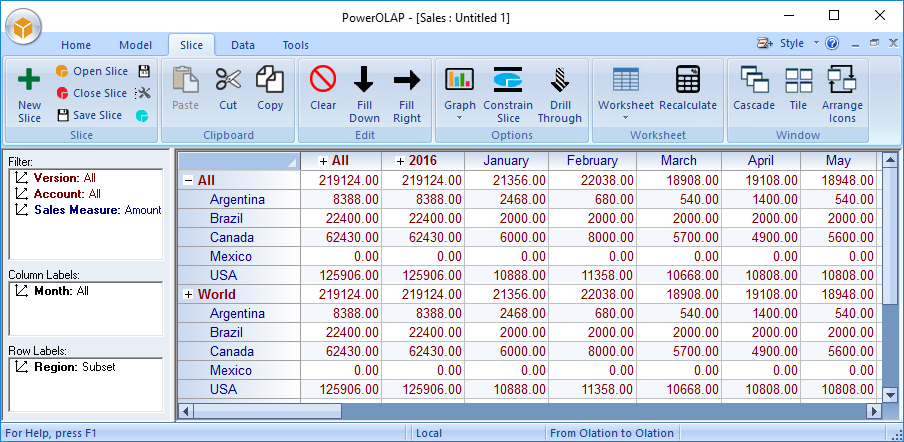Open Slice from the ribbon
Viewport: 904px width, 442px height.
[92, 71]
